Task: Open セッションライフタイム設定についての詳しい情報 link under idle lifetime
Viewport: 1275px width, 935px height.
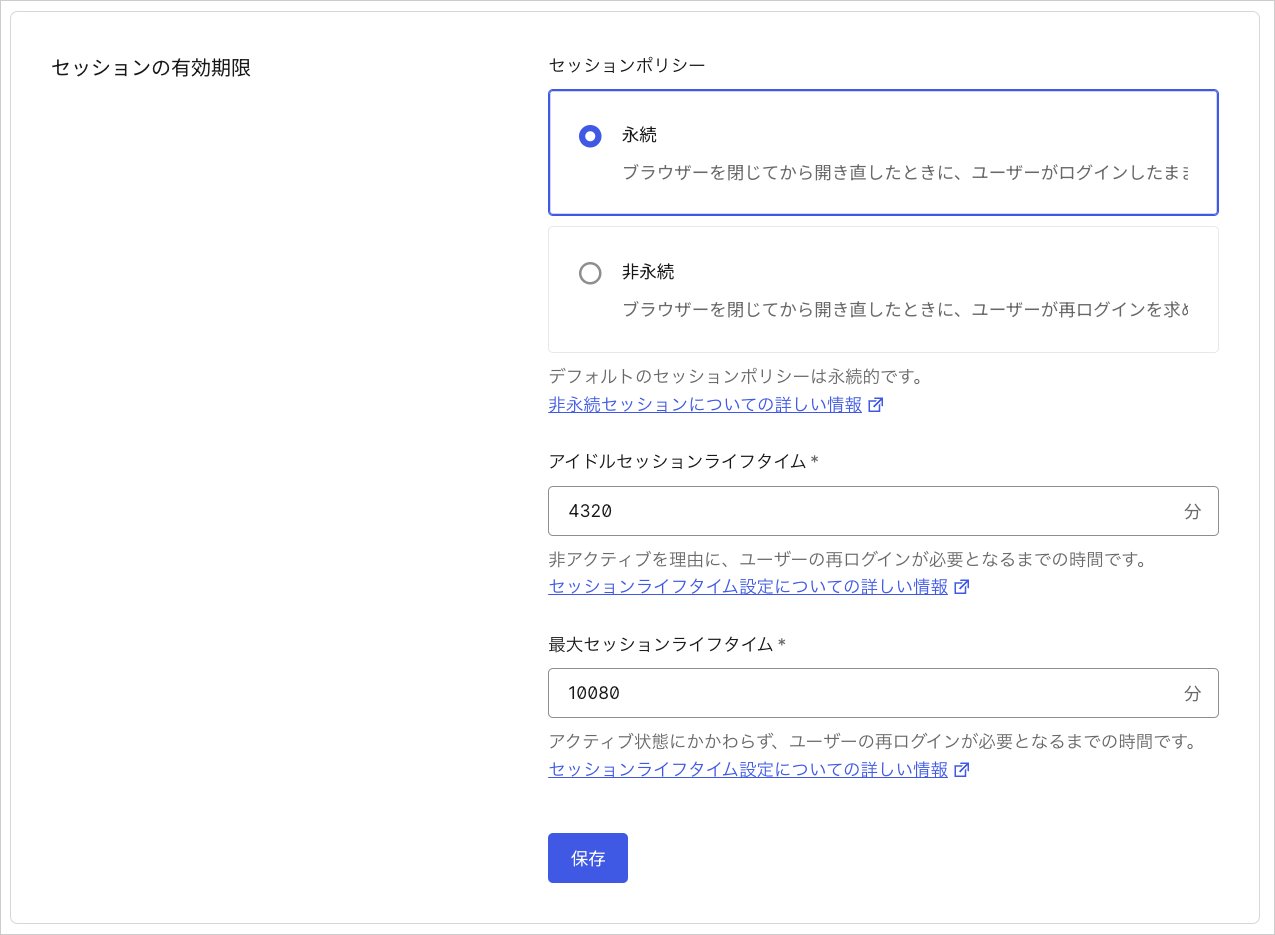Action: 748,587
